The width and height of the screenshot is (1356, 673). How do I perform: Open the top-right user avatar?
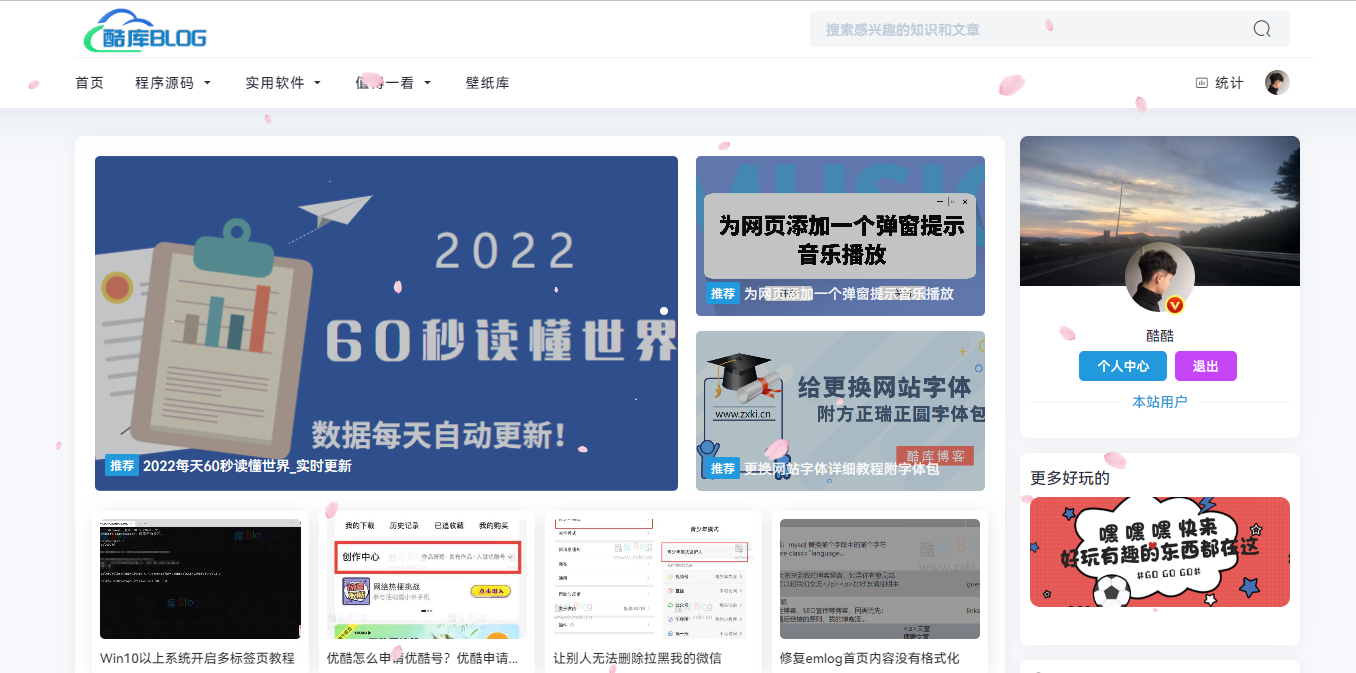(x=1277, y=83)
